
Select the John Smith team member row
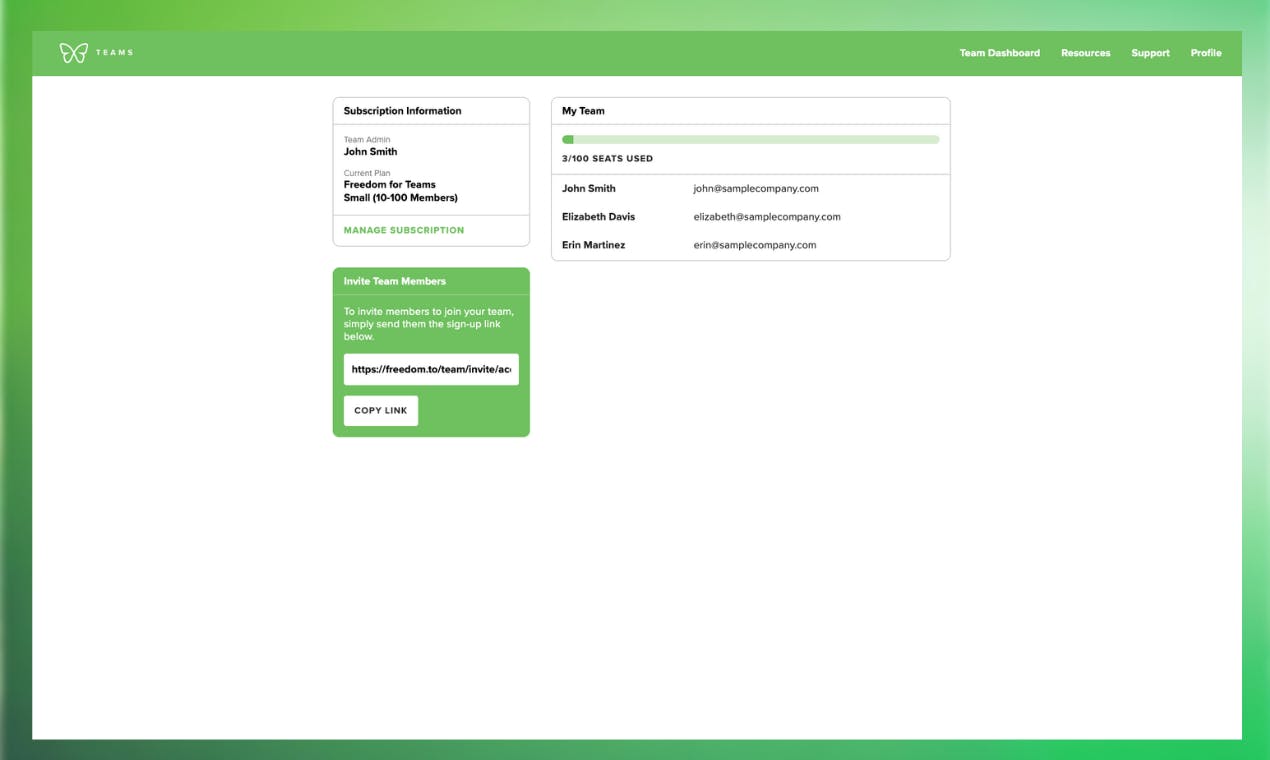(750, 188)
